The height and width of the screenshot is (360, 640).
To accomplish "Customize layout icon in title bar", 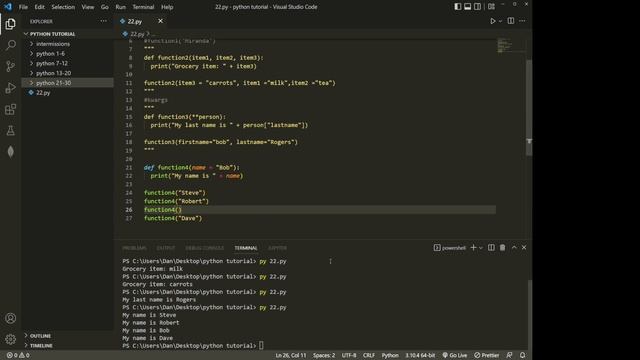I will tap(491, 7).
